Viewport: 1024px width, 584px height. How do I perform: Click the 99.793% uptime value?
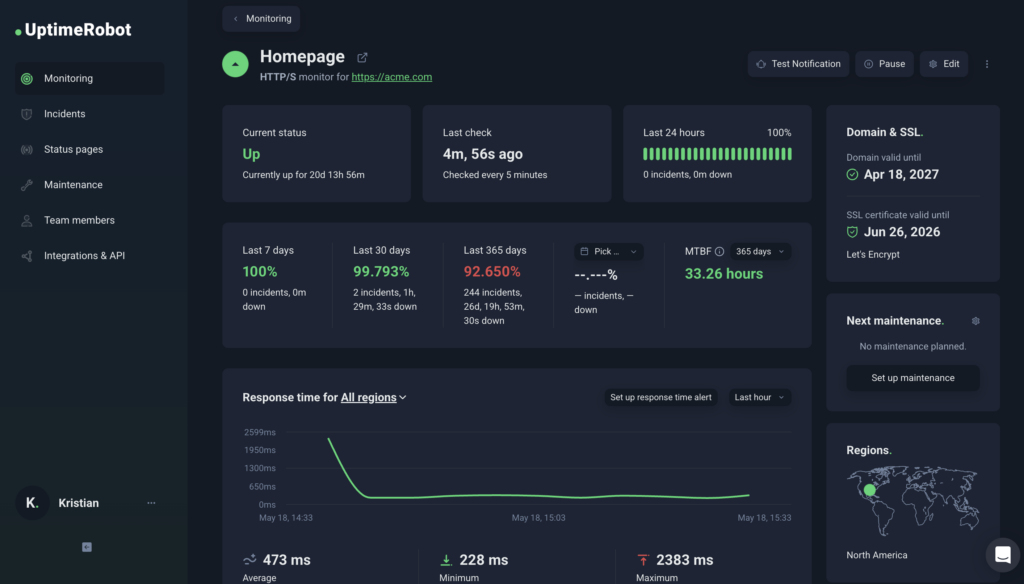[381, 272]
